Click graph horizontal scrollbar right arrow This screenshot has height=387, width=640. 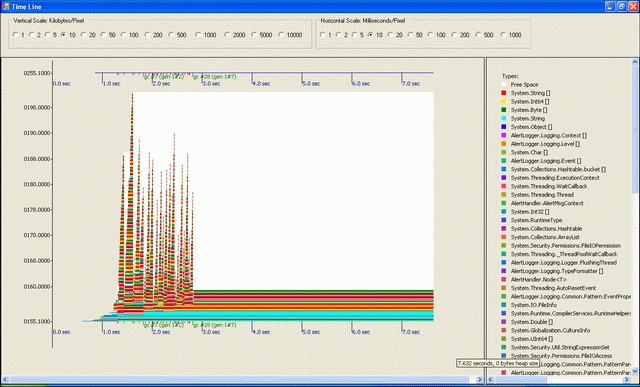coord(480,379)
